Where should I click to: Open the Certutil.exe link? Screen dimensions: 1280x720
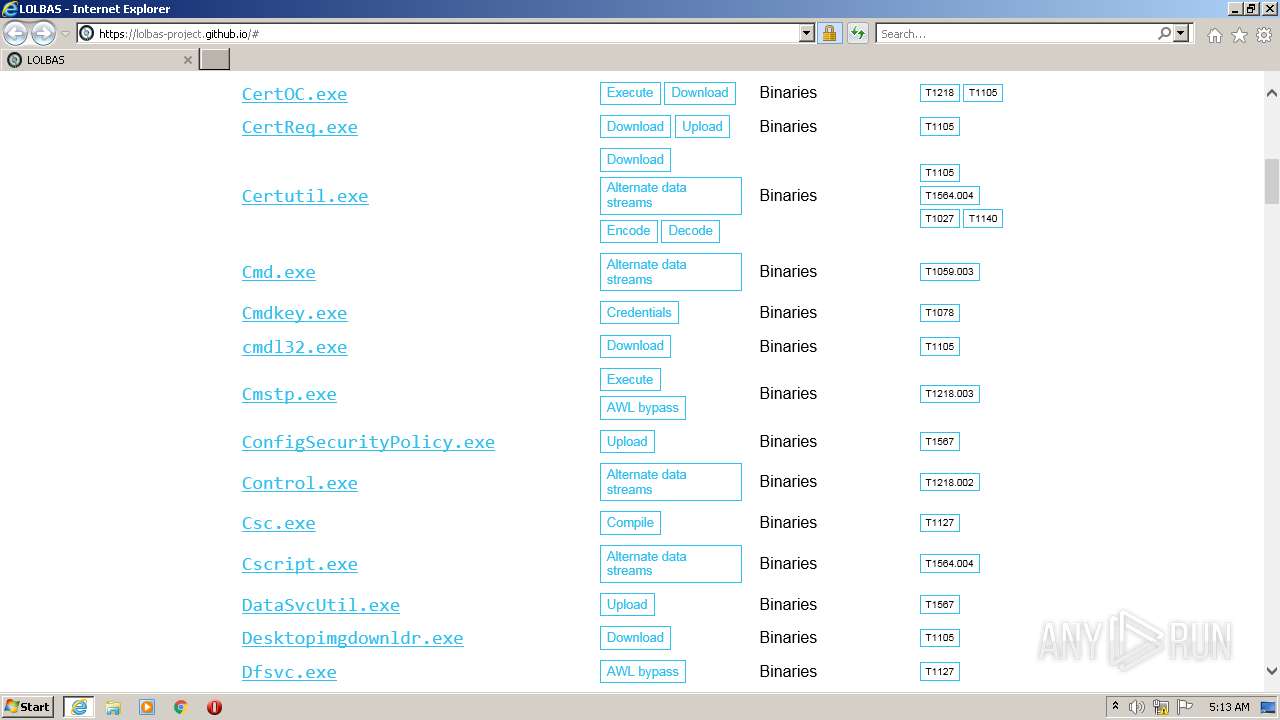[305, 196]
